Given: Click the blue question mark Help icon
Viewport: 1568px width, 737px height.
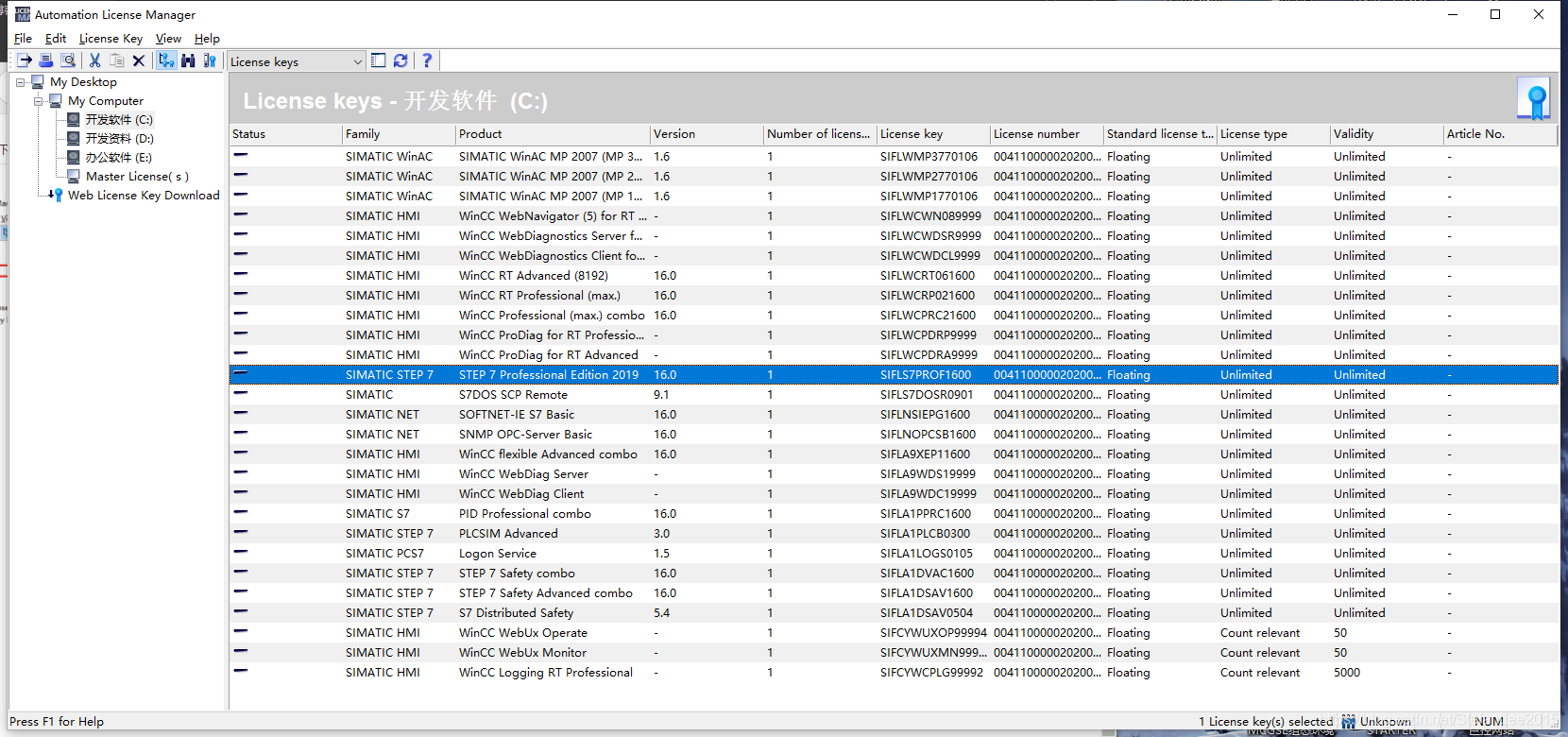Looking at the screenshot, I should [x=427, y=60].
